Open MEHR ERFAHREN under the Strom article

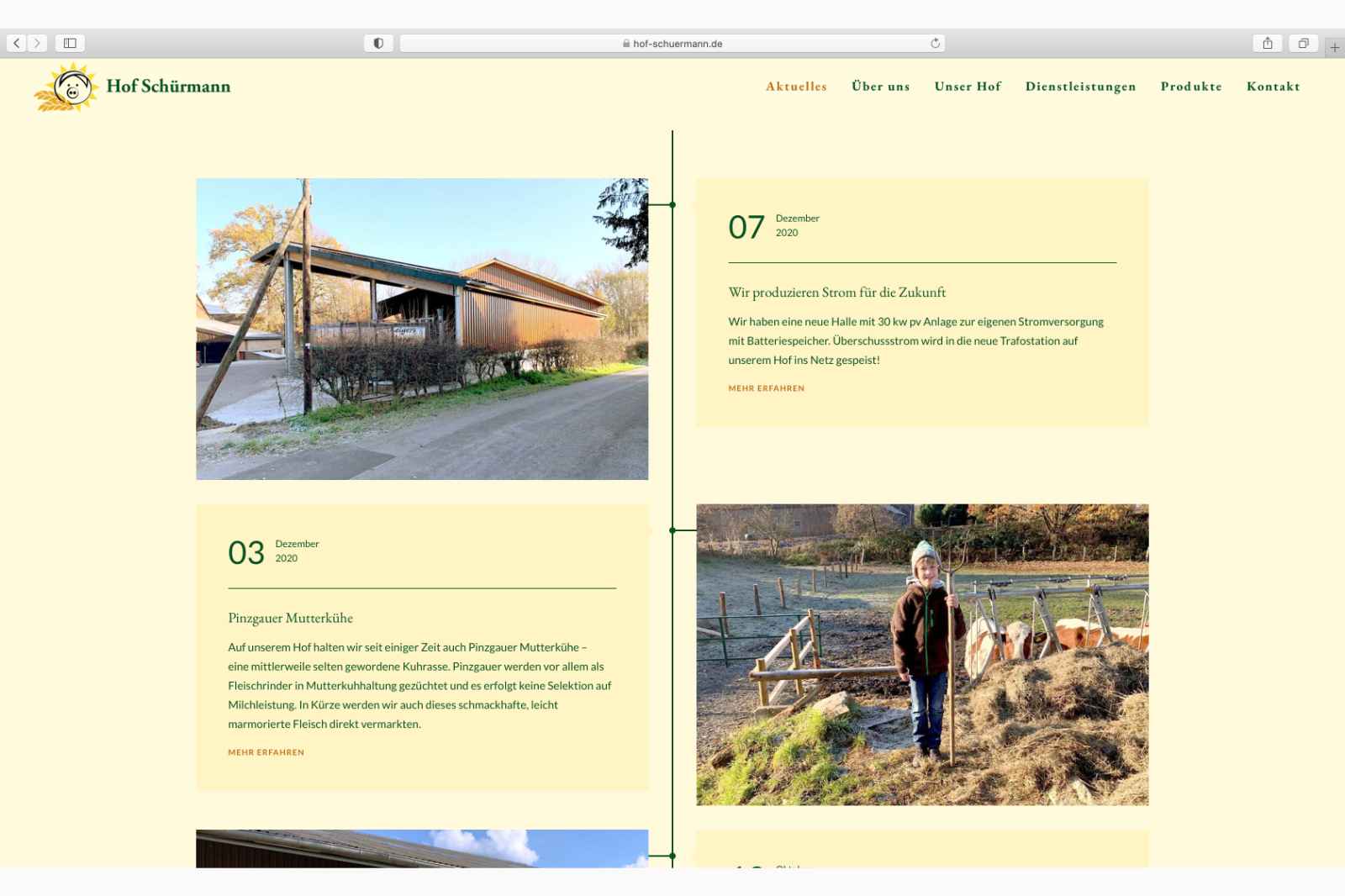pyautogui.click(x=766, y=387)
